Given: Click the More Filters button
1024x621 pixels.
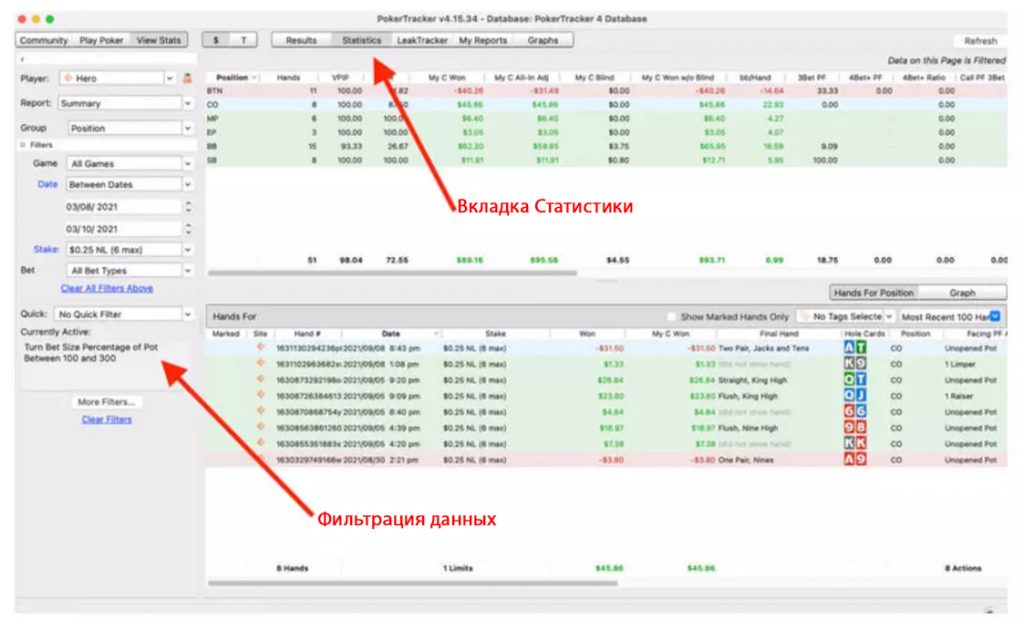Looking at the screenshot, I should pyautogui.click(x=106, y=402).
